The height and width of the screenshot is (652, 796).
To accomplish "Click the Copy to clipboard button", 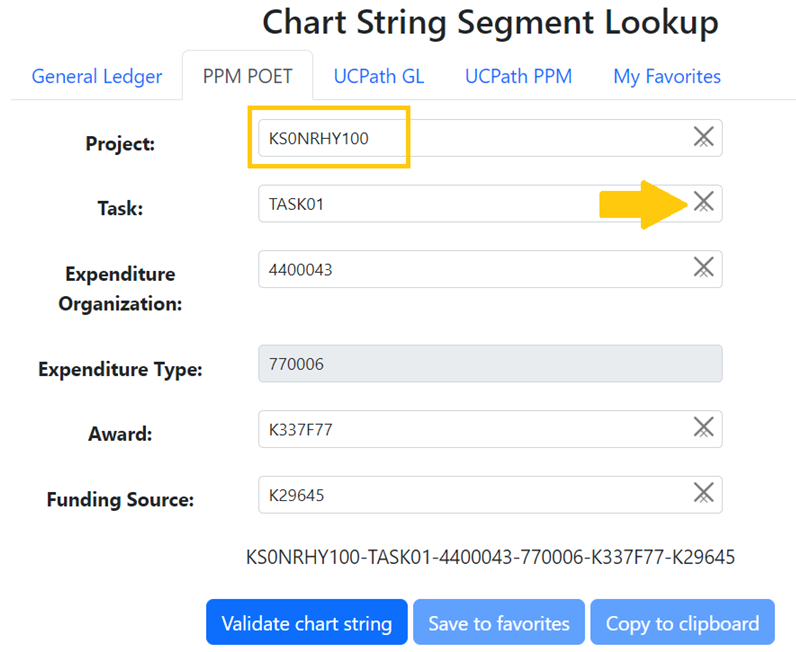I will tap(682, 623).
